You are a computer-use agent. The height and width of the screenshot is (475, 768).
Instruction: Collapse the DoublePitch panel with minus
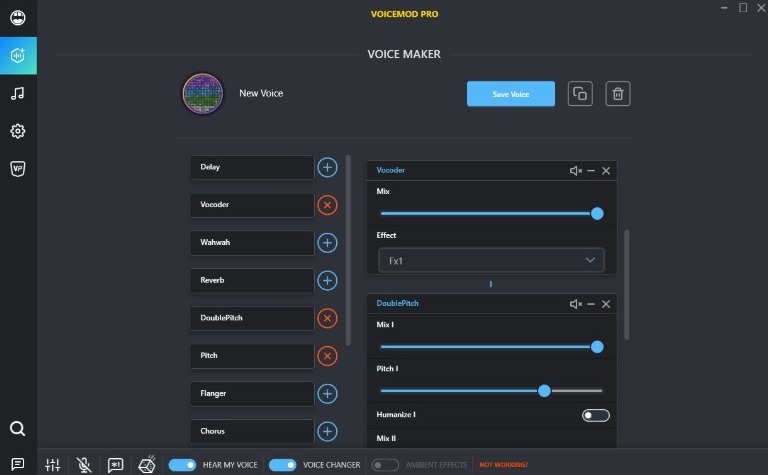tap(591, 304)
